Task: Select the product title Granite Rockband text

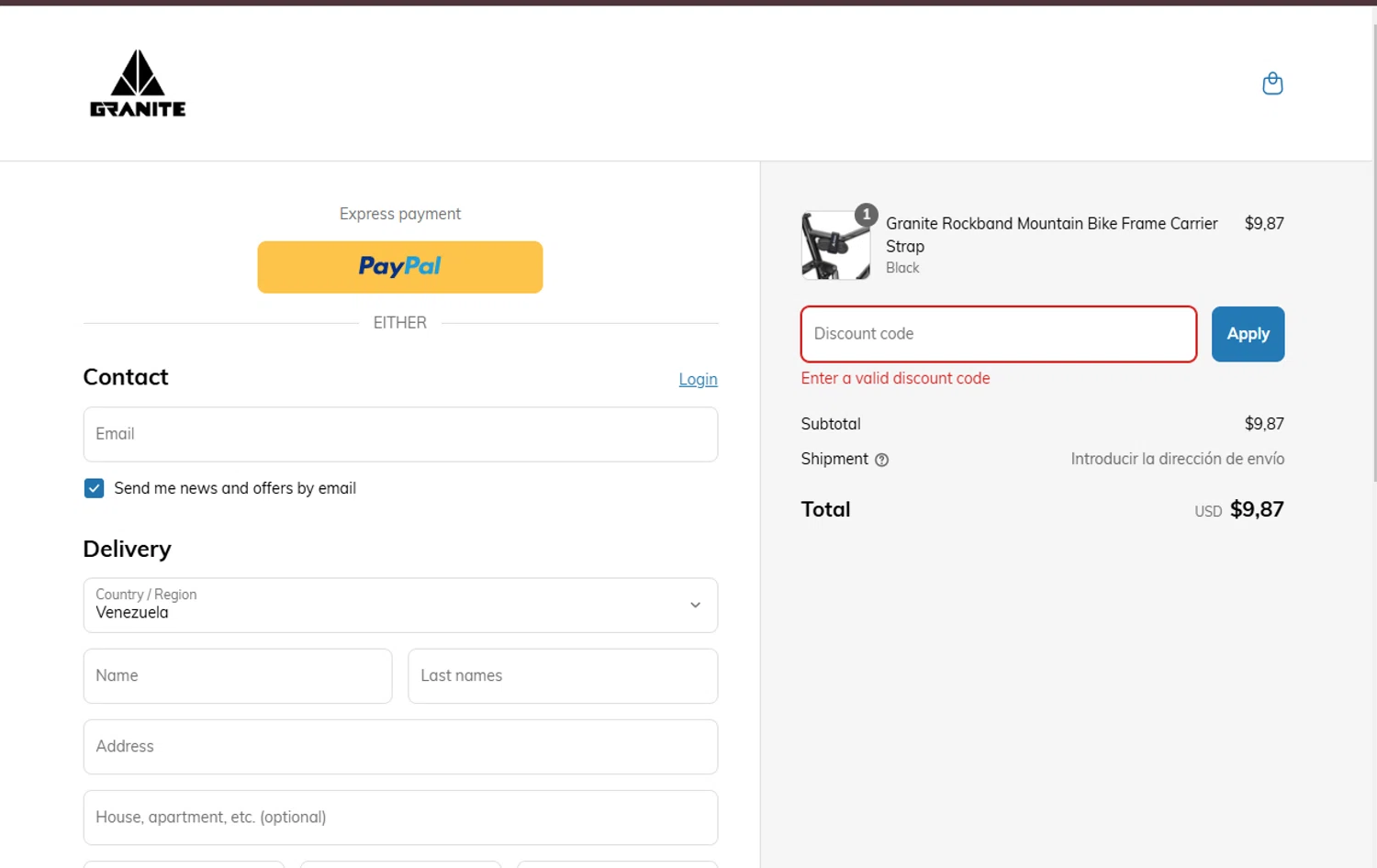Action: (1051, 235)
